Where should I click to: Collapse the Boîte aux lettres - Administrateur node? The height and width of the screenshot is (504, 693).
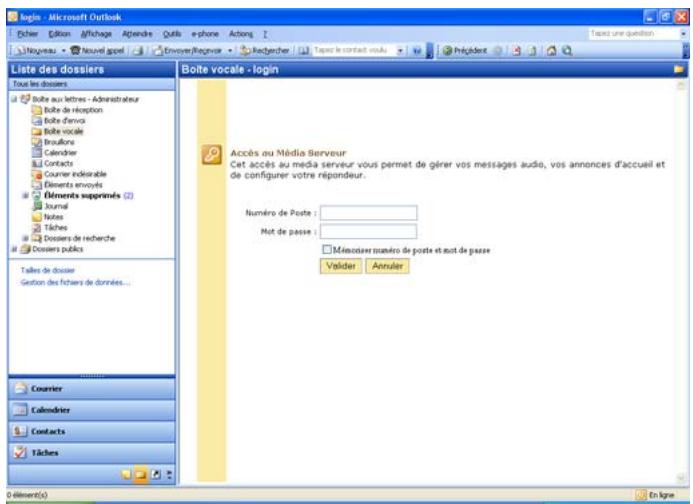point(14,99)
